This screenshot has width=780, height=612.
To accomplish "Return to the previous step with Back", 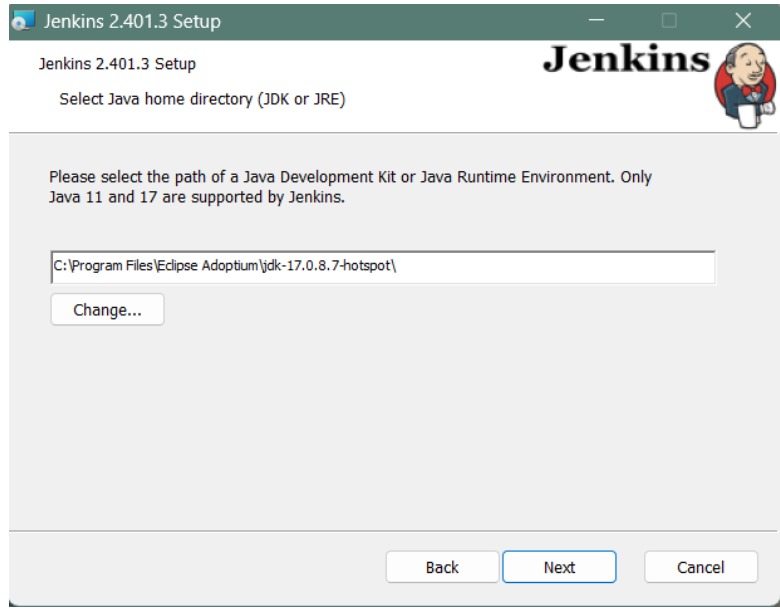I will point(442,567).
